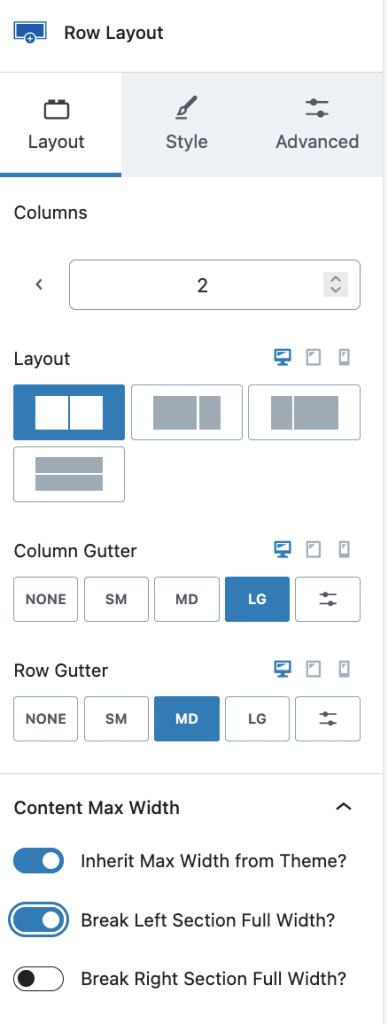Select the stacked rows layout icon
This screenshot has height=1024, width=388.
click(x=69, y=474)
